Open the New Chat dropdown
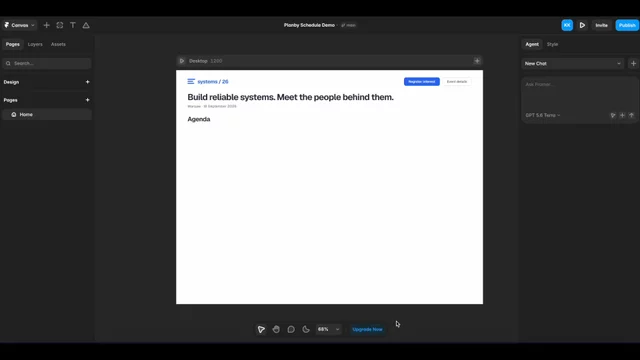Screen dimensions: 640x360 coord(573,64)
